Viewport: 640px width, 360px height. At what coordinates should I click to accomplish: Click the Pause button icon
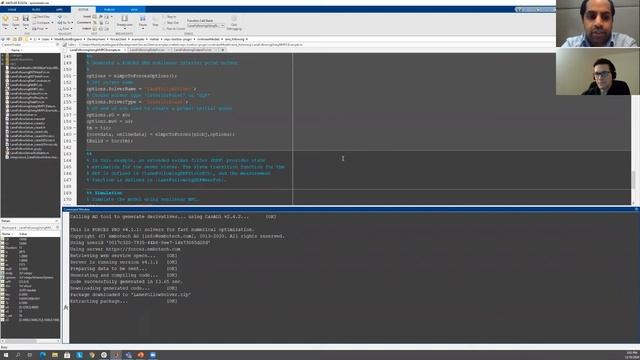click(x=142, y=19)
